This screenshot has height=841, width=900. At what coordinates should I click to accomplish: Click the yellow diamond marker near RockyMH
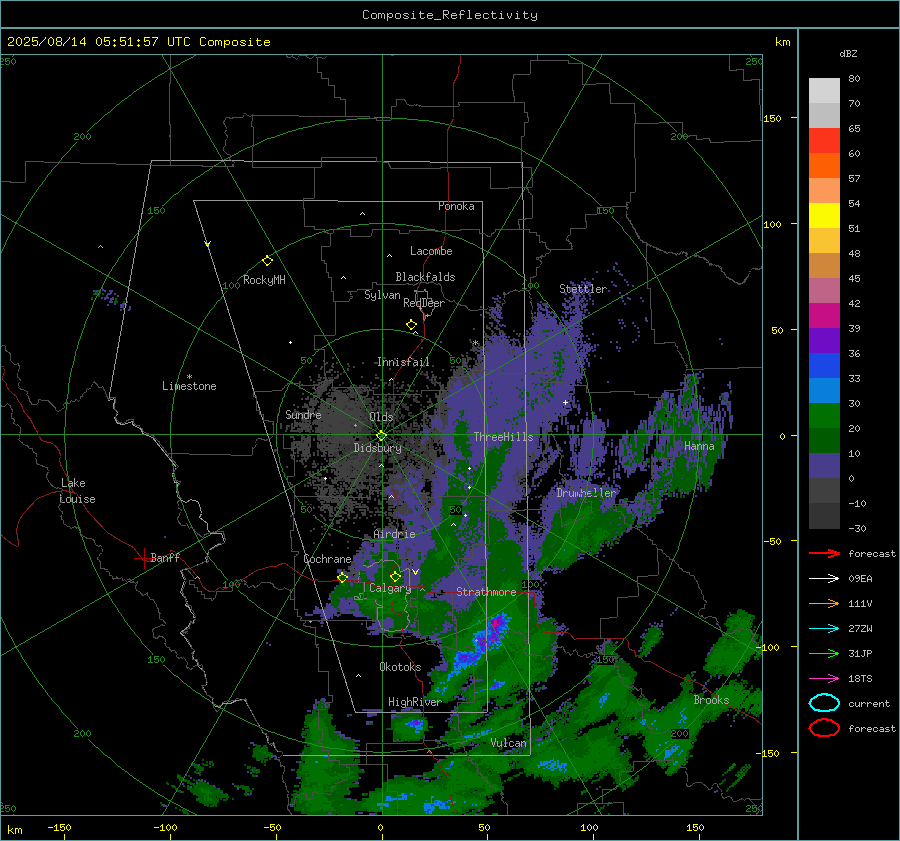click(x=267, y=261)
